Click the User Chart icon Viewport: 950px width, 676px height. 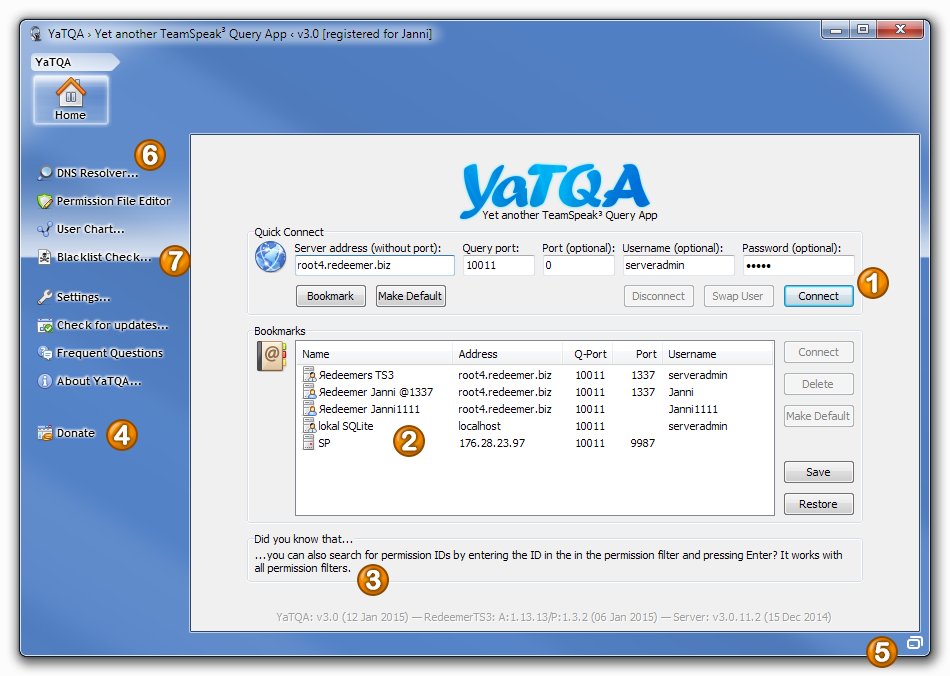(x=45, y=229)
